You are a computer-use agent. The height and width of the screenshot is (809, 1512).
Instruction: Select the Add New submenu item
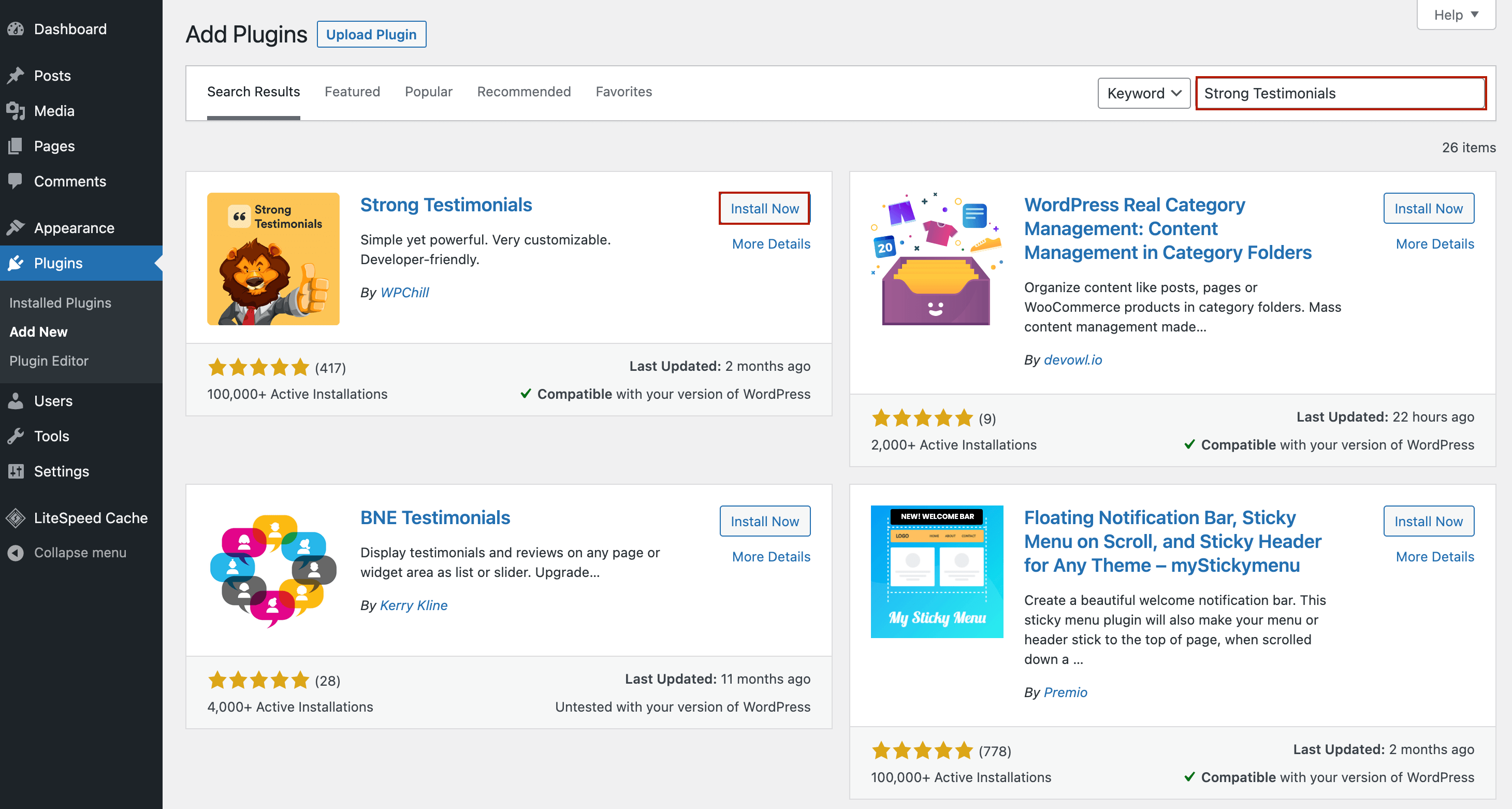[x=39, y=331]
